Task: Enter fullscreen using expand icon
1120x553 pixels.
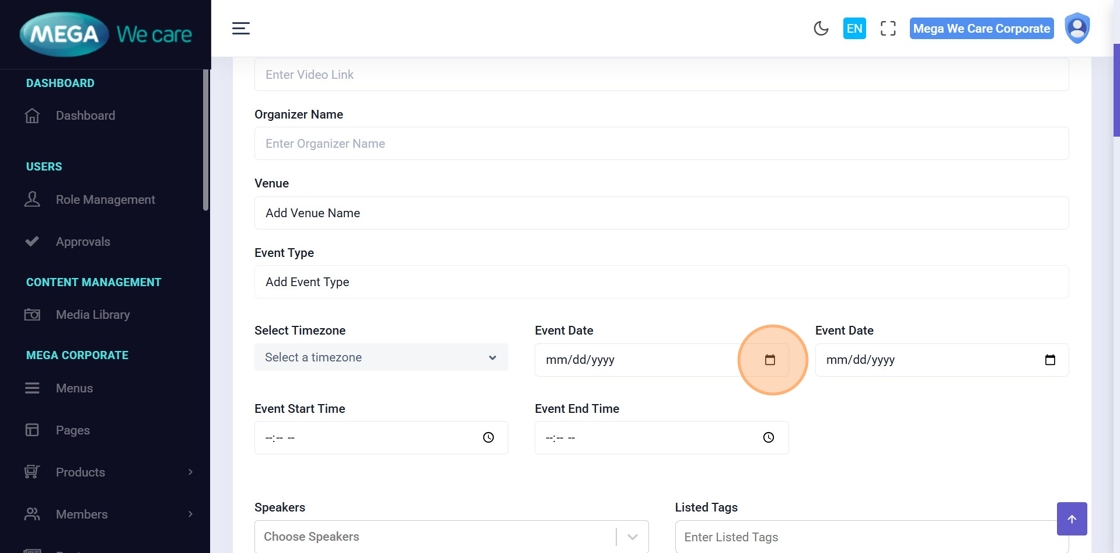Action: coord(888,29)
